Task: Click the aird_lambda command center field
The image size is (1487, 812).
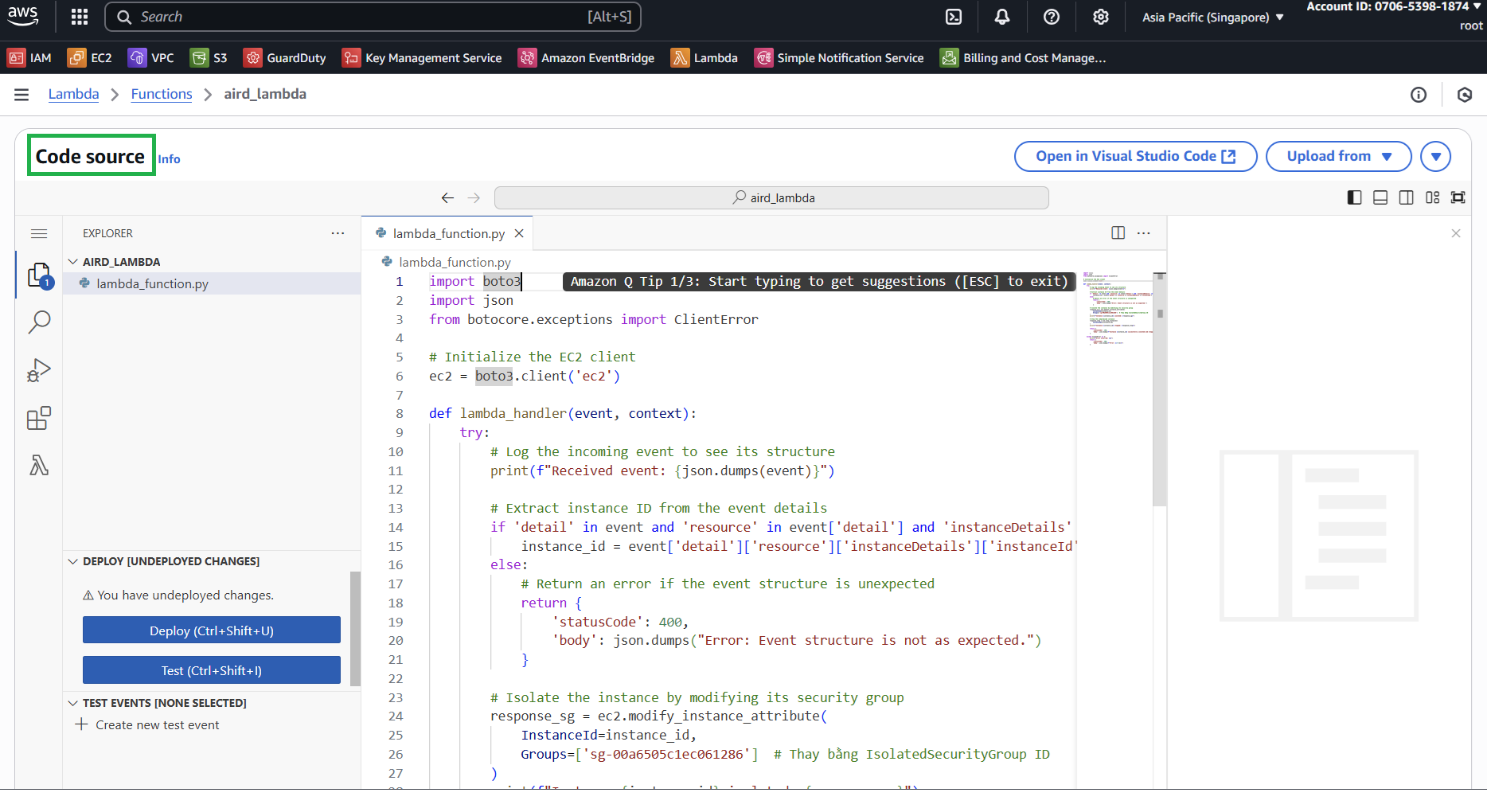Action: [x=771, y=197]
